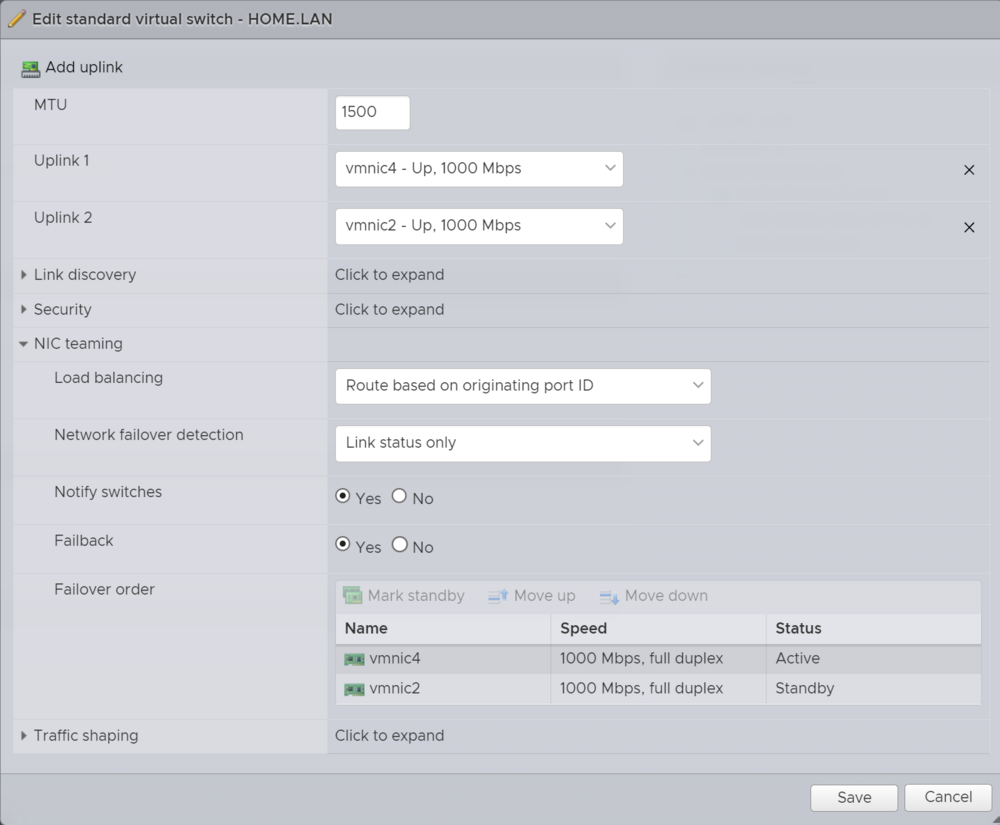The height and width of the screenshot is (825, 1000).
Task: Open the Uplink 1 vmnic4 dropdown
Action: pyautogui.click(x=479, y=169)
